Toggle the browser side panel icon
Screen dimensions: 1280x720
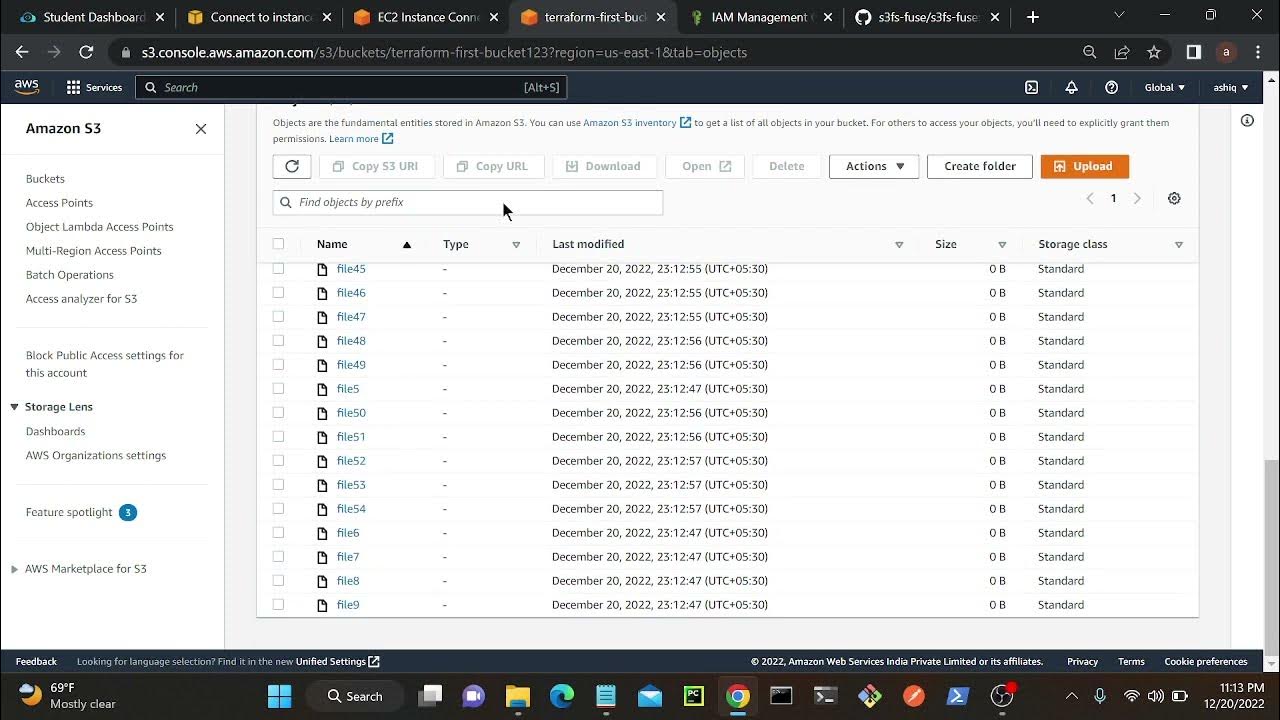tap(1193, 52)
